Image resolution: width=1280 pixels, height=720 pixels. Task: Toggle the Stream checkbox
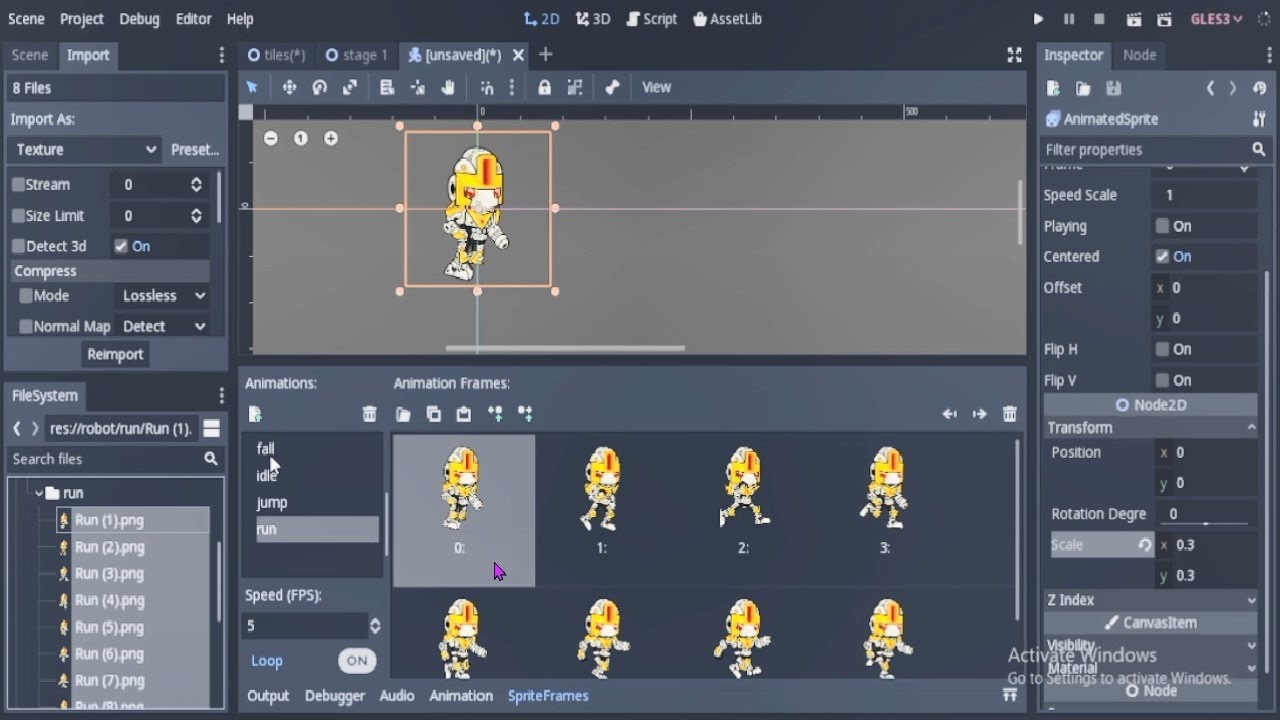pos(18,185)
